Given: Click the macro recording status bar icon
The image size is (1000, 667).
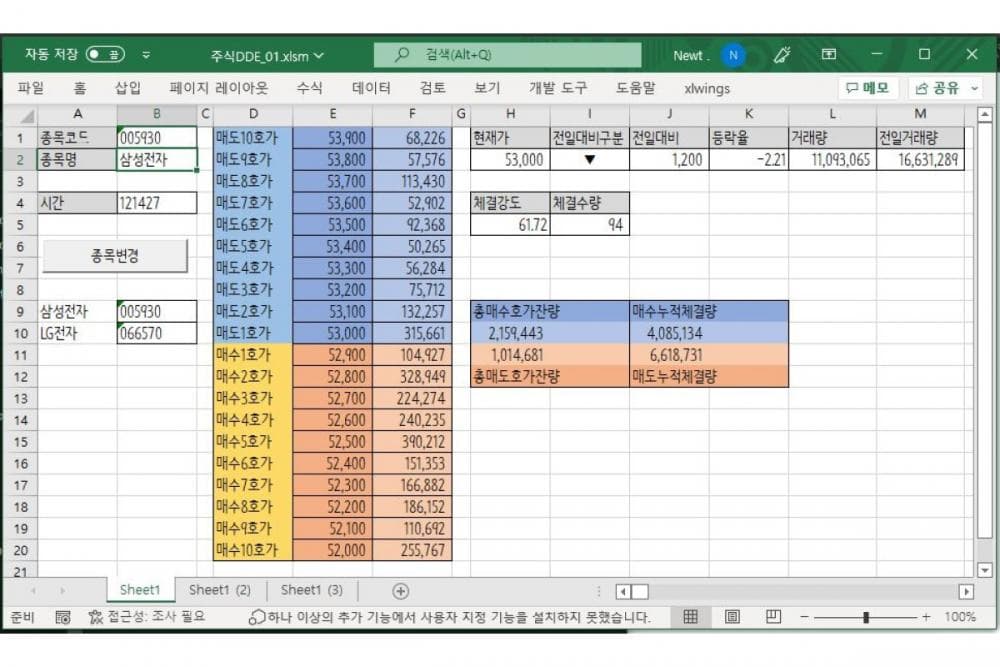Looking at the screenshot, I should point(62,617).
